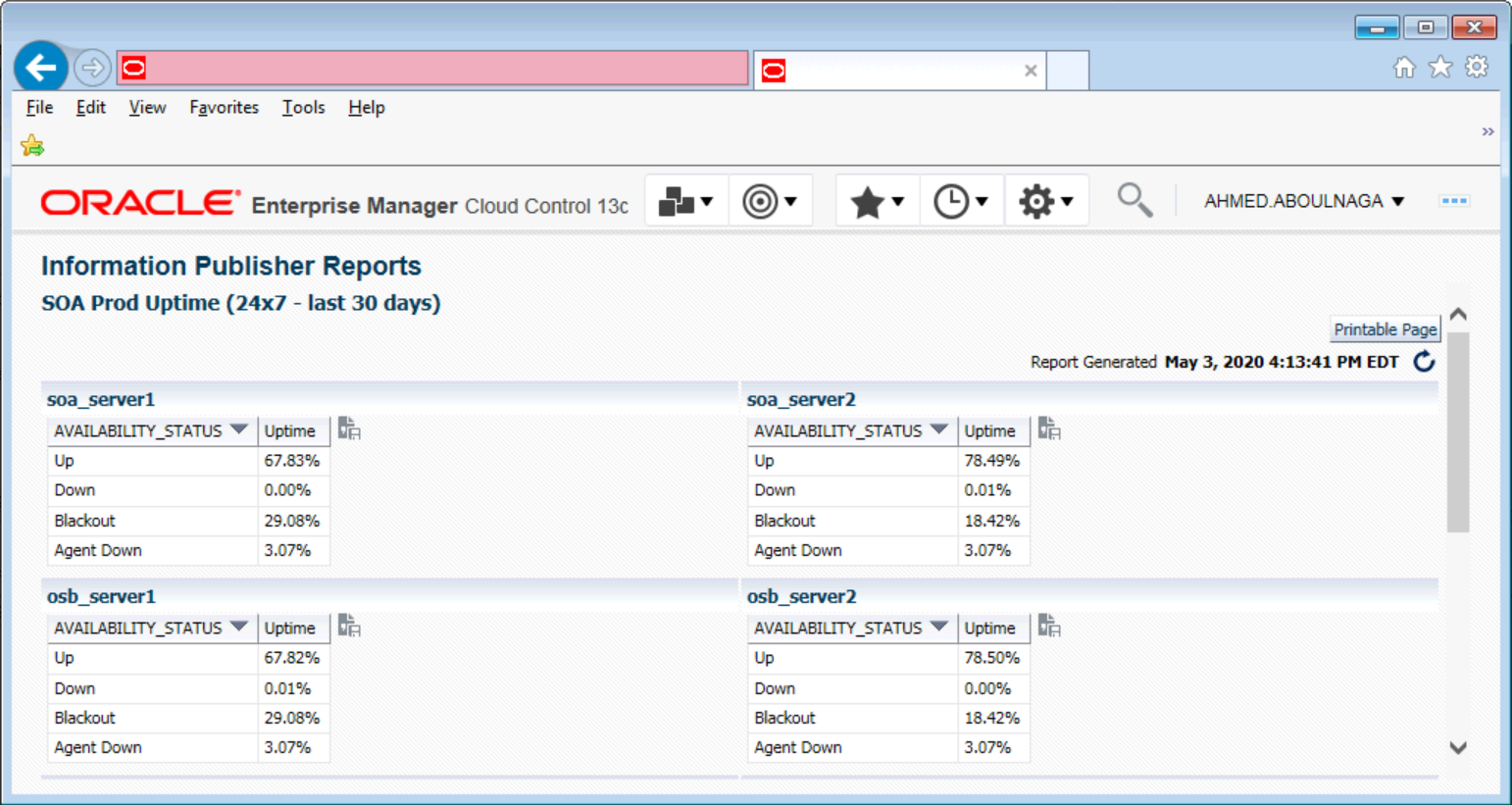The width and height of the screenshot is (1512, 805).
Task: Click the soa_server1 Uptime column header
Action: click(290, 431)
